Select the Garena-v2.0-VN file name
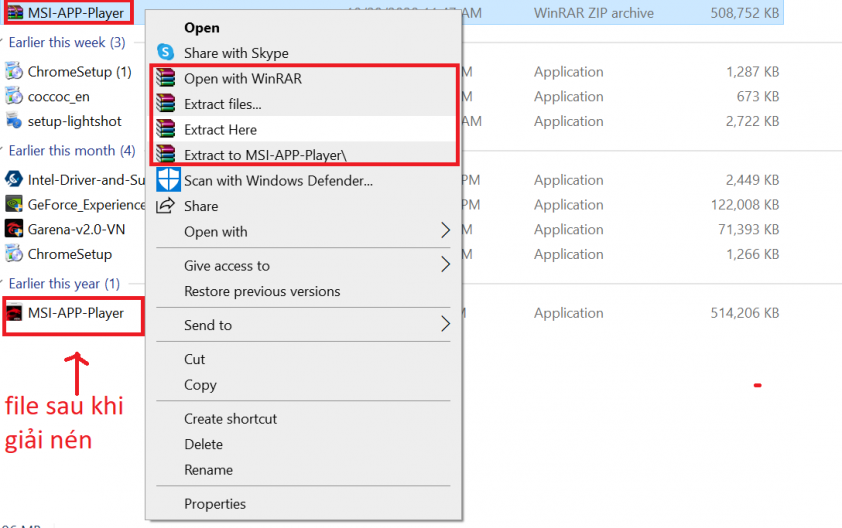842x528 pixels. pyautogui.click(x=76, y=229)
